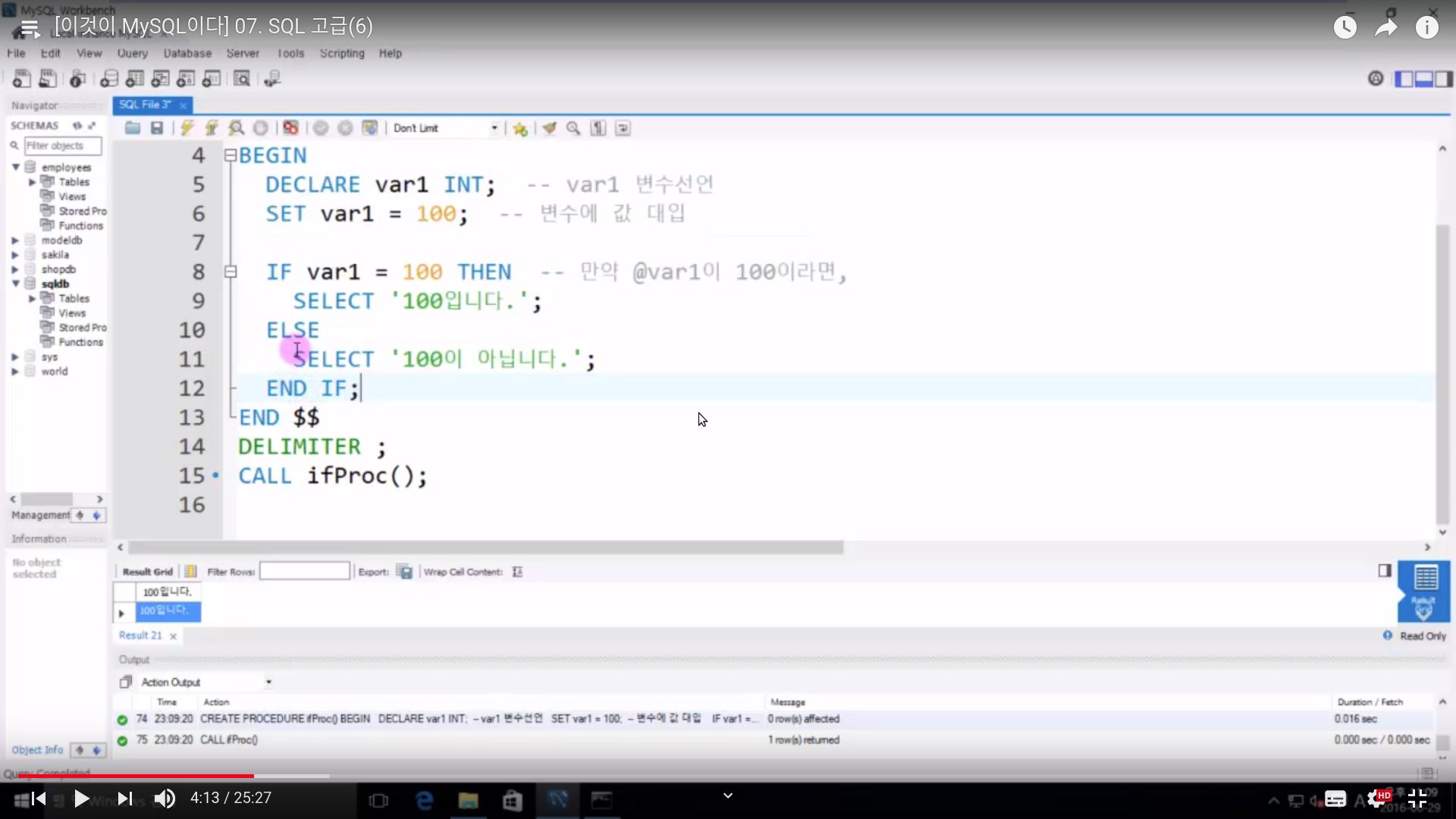
Task: Select Functions under employees schema
Action: pyautogui.click(x=80, y=226)
